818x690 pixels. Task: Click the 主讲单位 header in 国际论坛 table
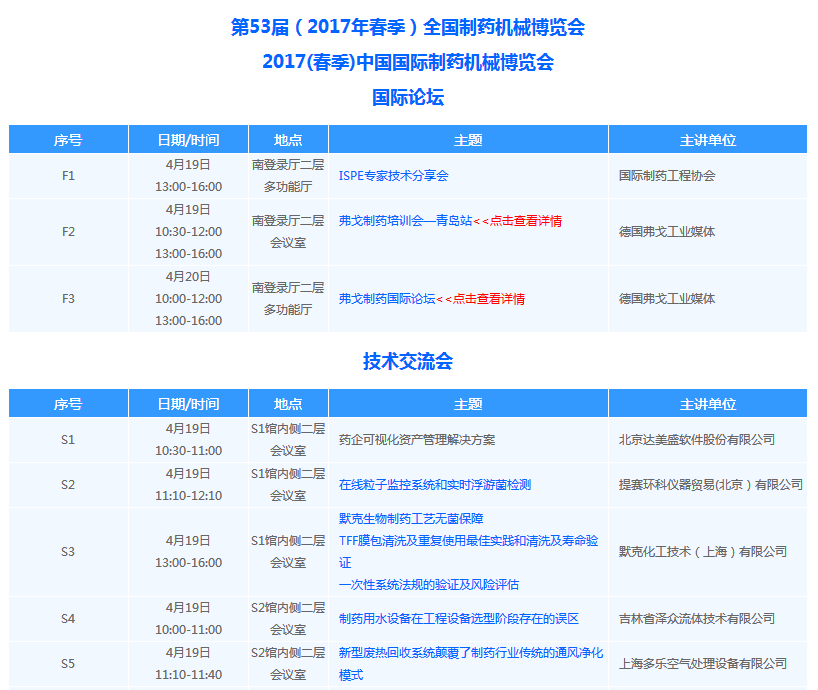[707, 140]
